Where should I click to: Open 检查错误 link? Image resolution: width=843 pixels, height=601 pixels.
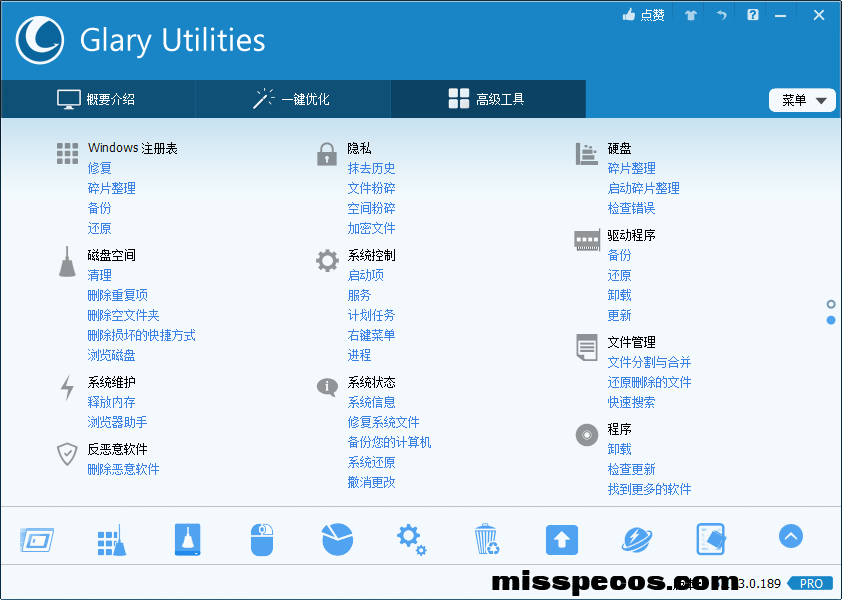(631, 208)
